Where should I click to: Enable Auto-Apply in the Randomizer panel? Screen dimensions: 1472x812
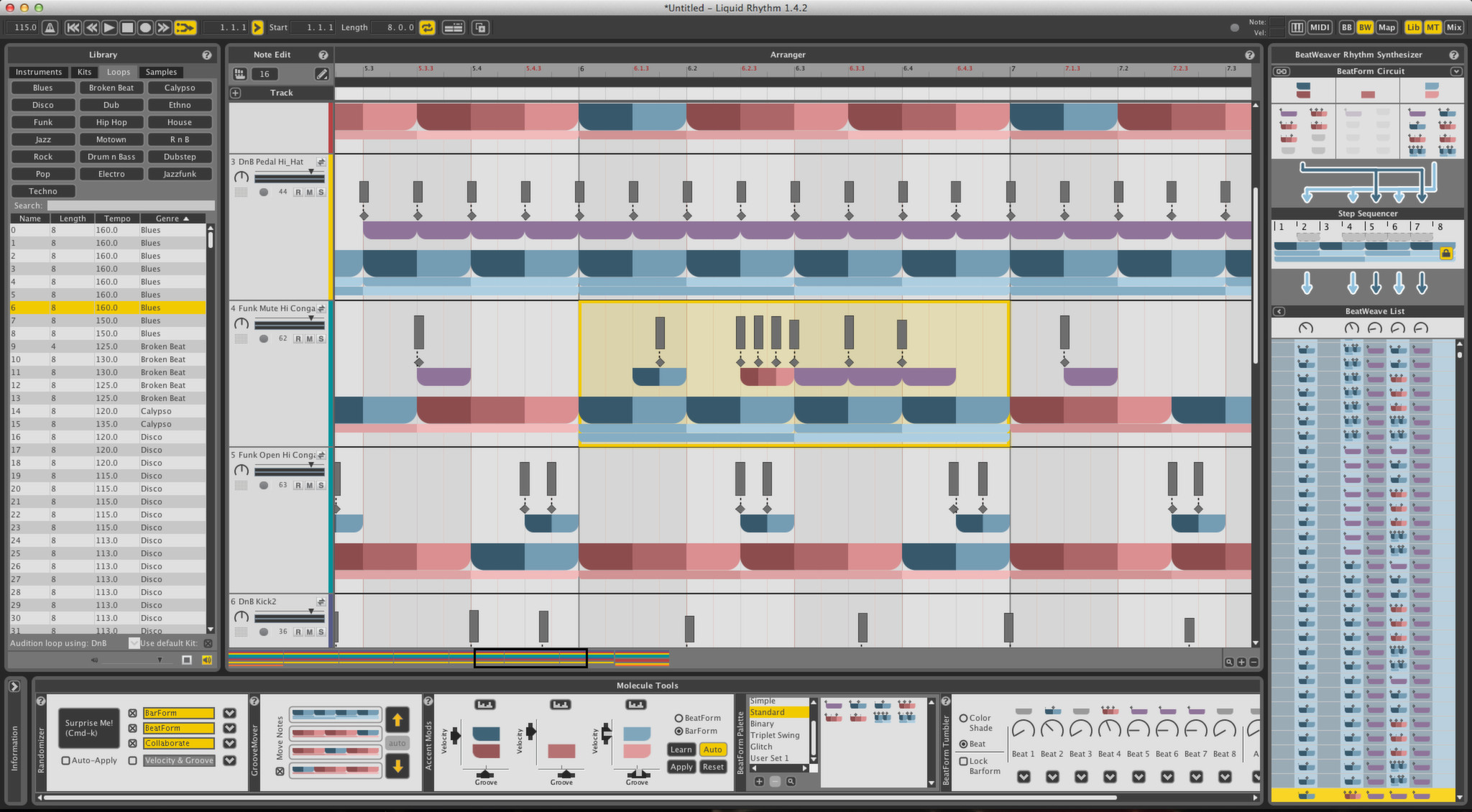[65, 760]
